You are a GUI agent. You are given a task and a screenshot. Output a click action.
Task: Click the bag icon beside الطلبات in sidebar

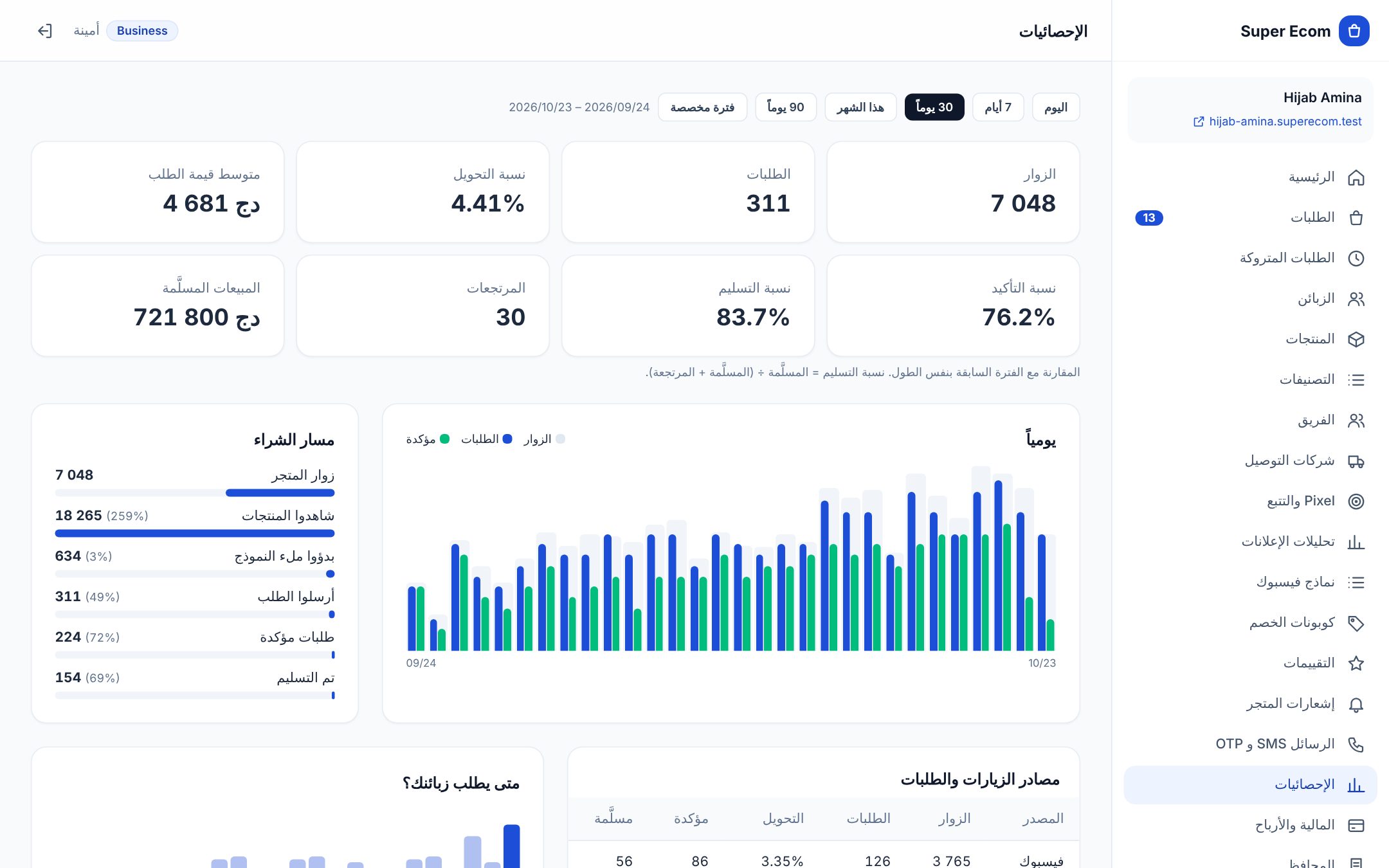(1356, 218)
